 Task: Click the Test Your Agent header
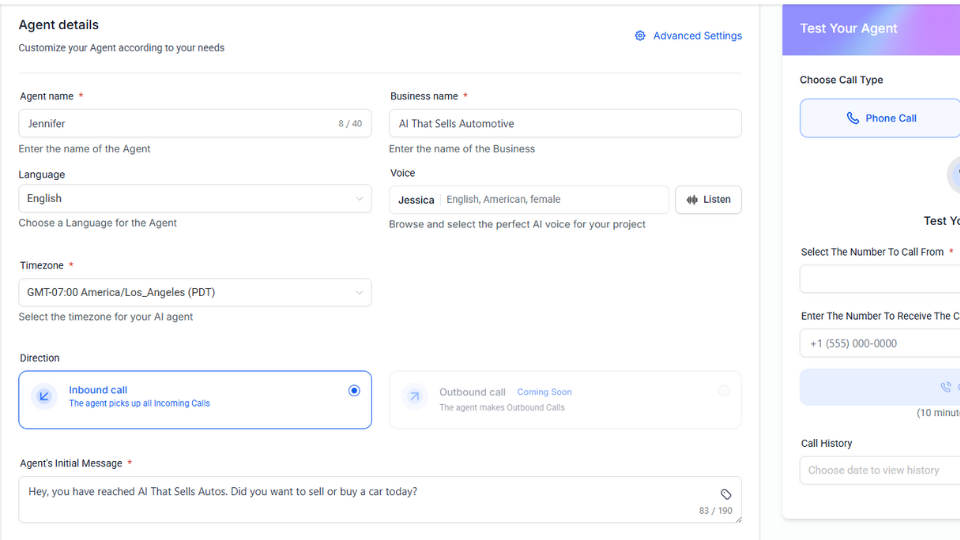849,28
